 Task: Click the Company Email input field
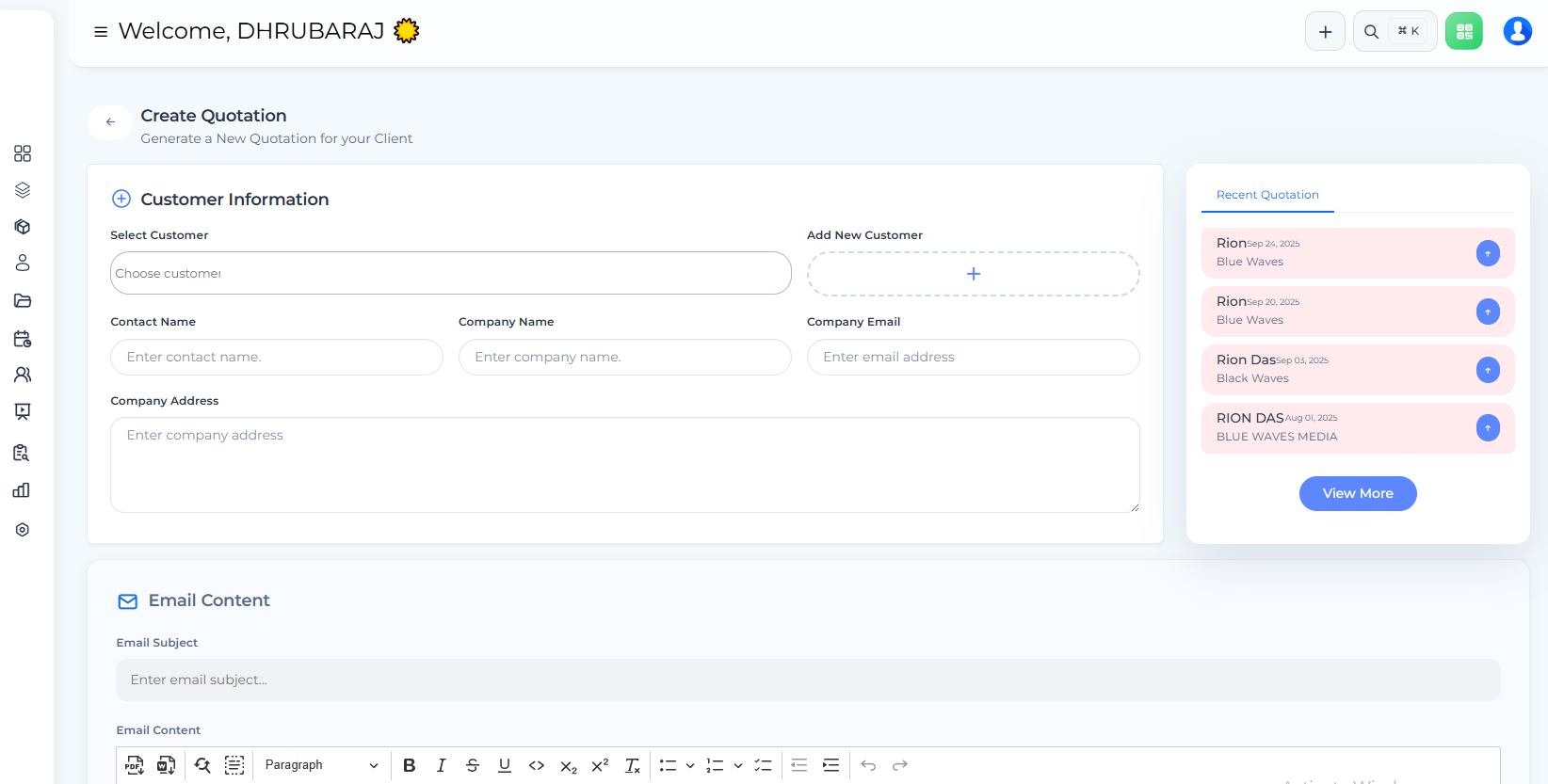tap(974, 358)
